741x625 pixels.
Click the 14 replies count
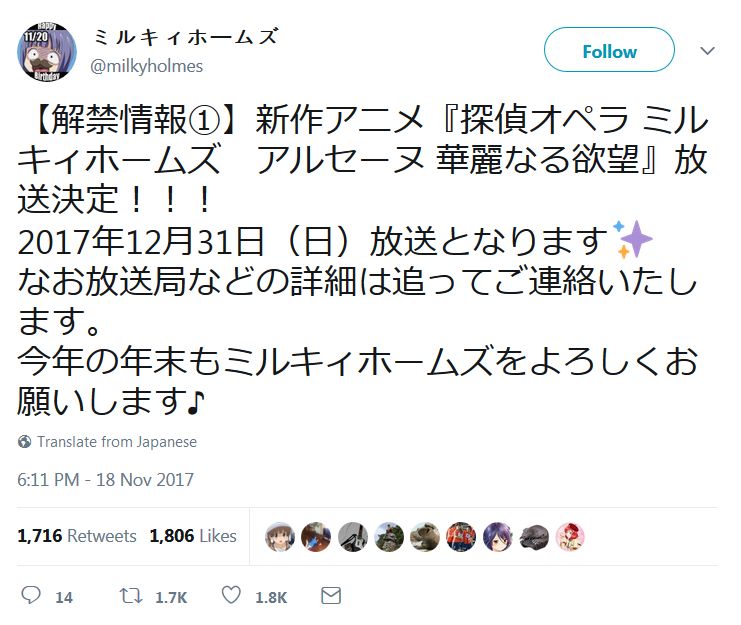pos(64,597)
